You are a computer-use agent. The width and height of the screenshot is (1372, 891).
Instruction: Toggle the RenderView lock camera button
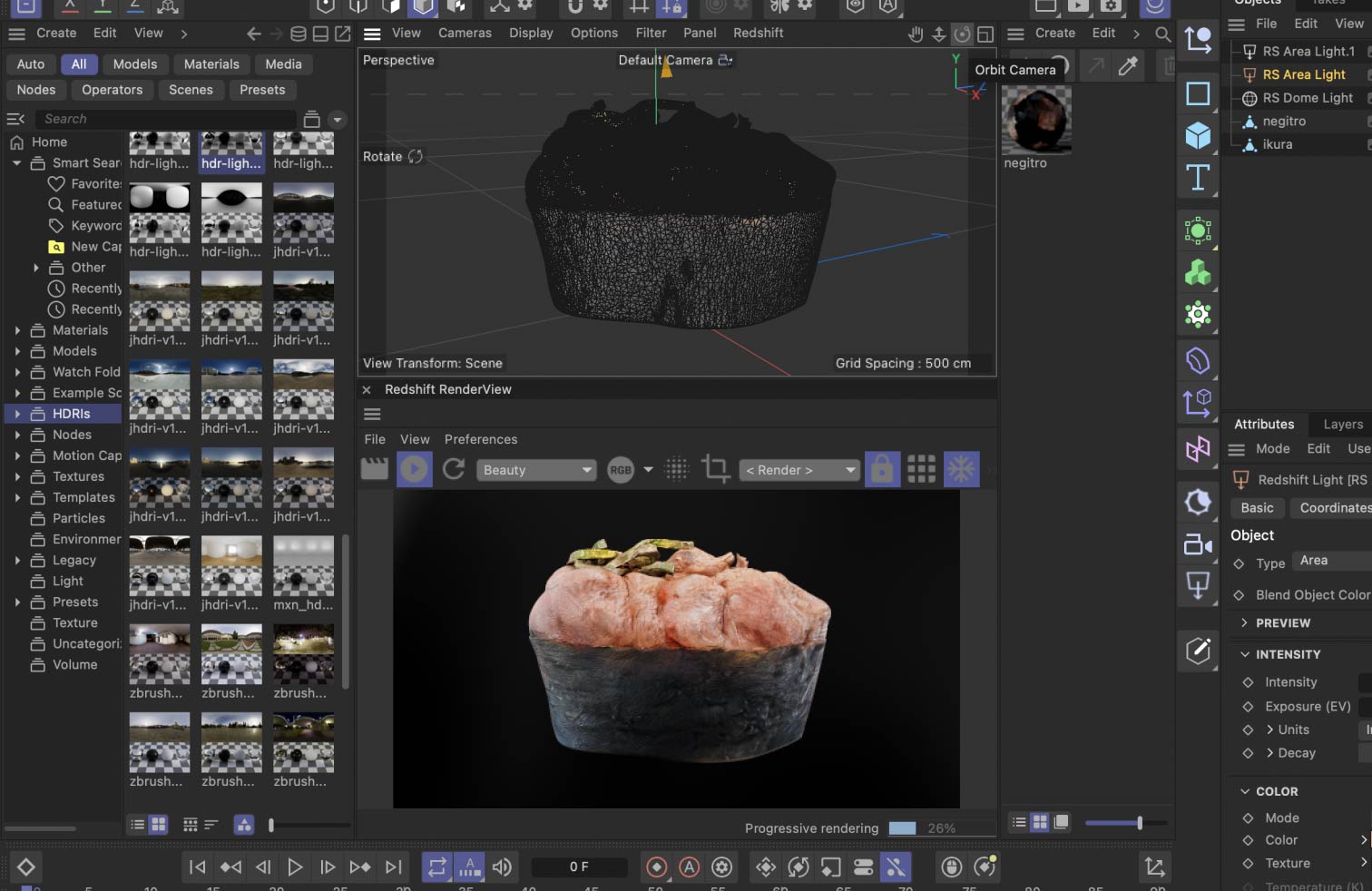tap(881, 469)
